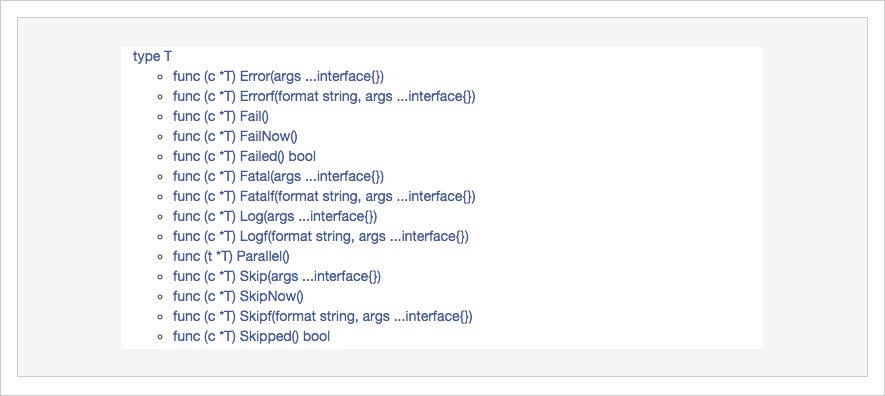The width and height of the screenshot is (885, 396).
Task: Open the Fatalf(format string, args) link
Action: pyautogui.click(x=324, y=196)
